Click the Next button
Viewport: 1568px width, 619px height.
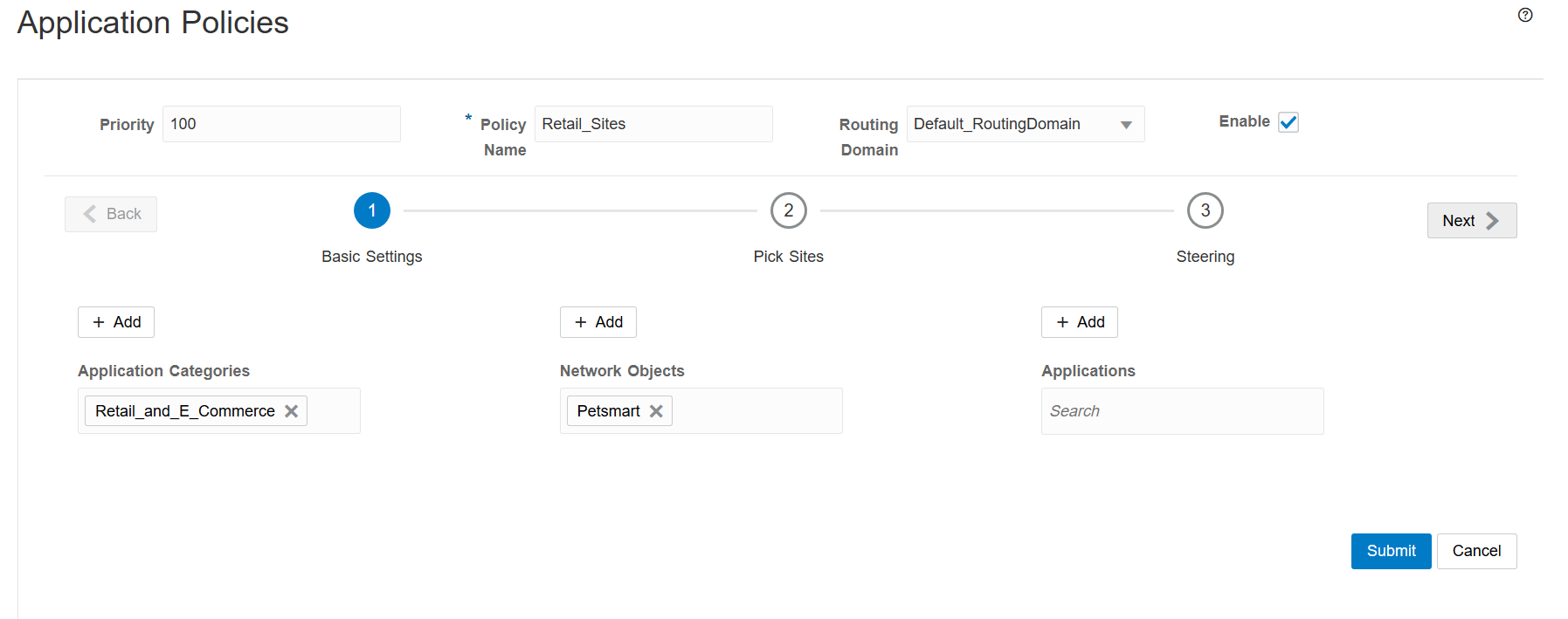pos(1471,221)
